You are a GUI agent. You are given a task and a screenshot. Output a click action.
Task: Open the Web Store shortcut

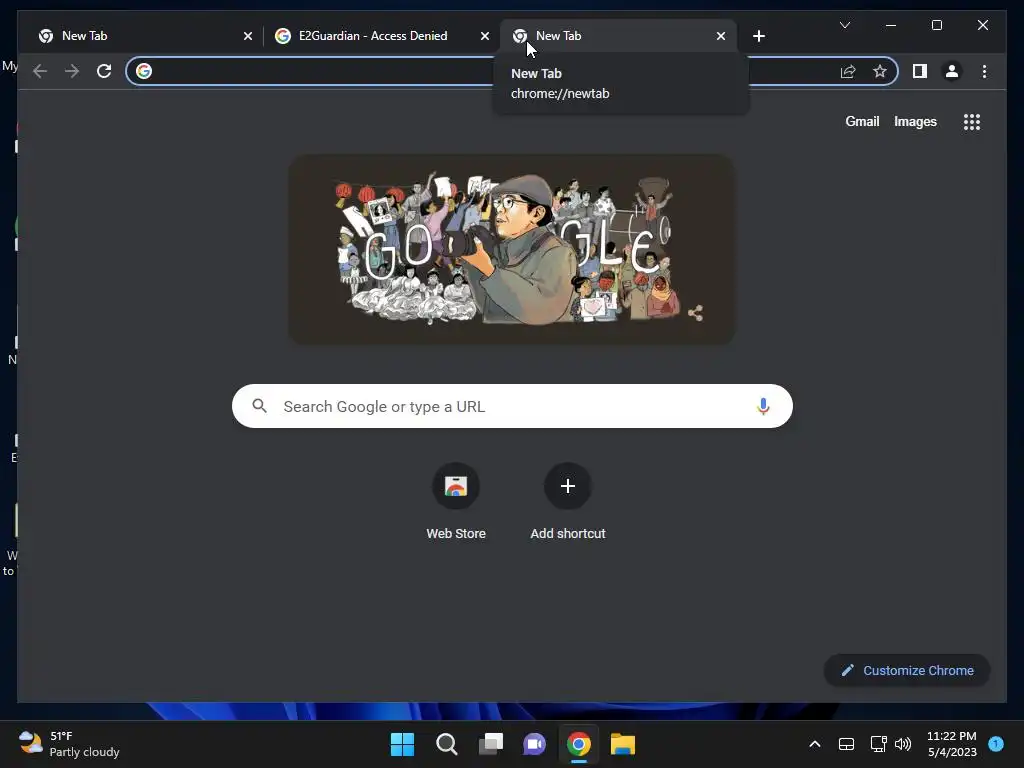click(456, 502)
